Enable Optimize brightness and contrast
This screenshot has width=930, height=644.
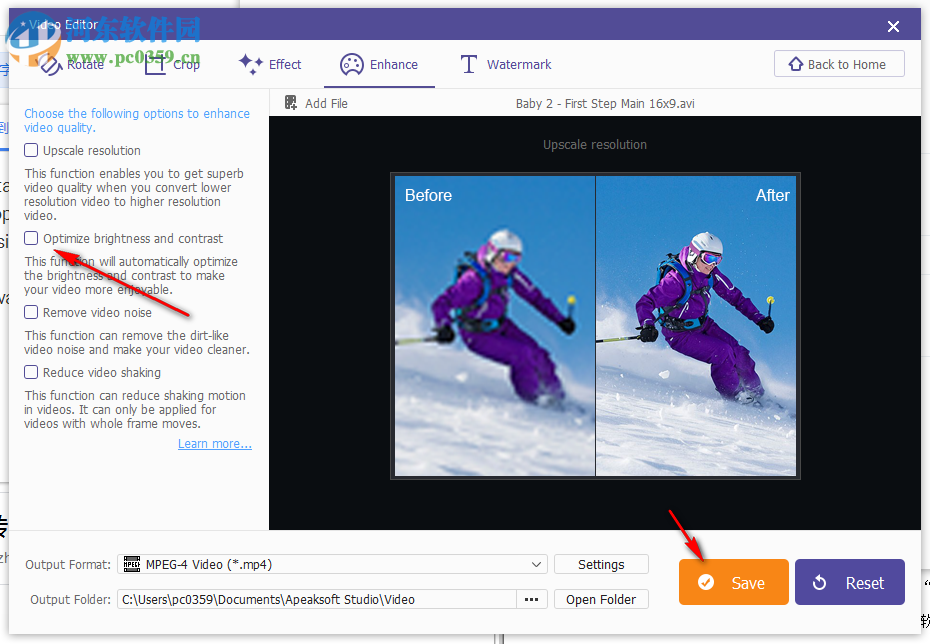point(29,238)
